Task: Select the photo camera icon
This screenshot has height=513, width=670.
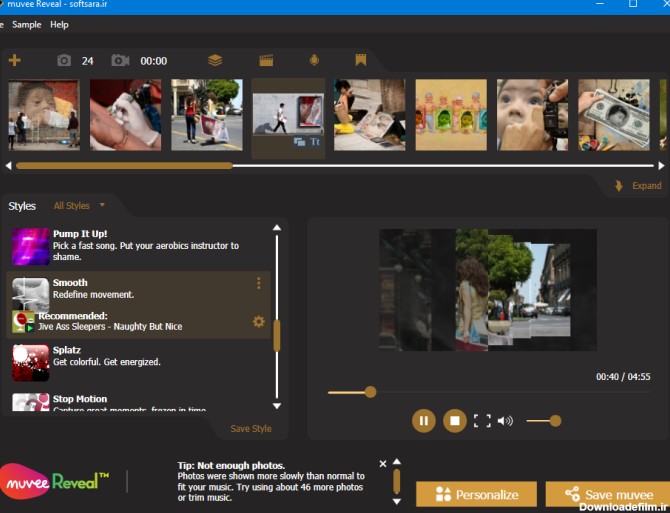Action: coord(64,60)
